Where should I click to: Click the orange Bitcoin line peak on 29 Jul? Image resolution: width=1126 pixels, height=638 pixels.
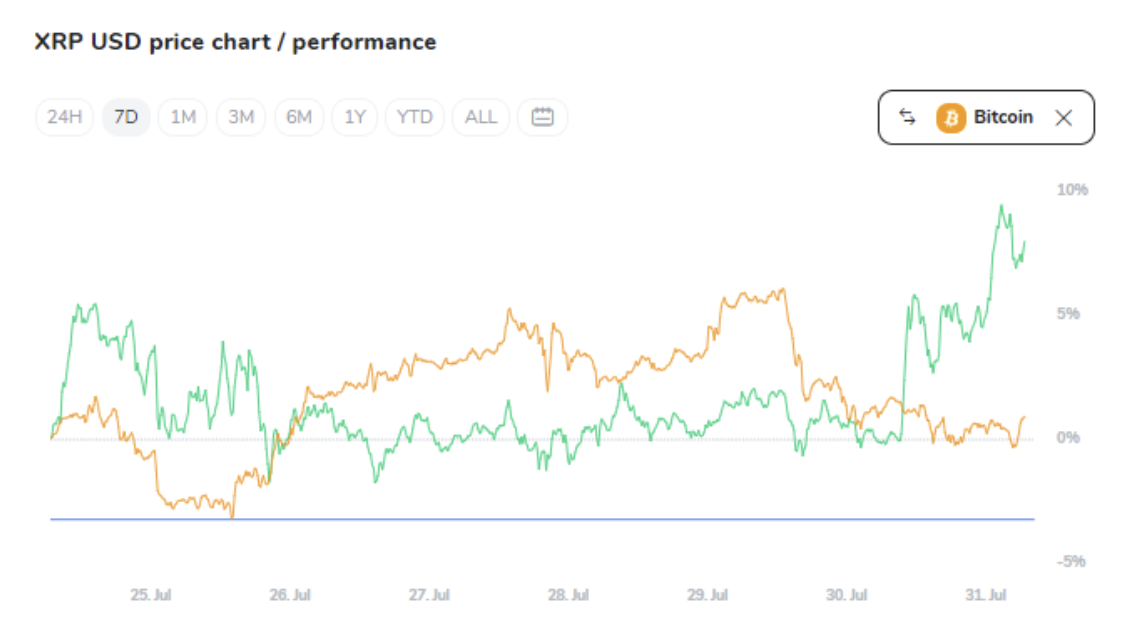click(x=781, y=290)
